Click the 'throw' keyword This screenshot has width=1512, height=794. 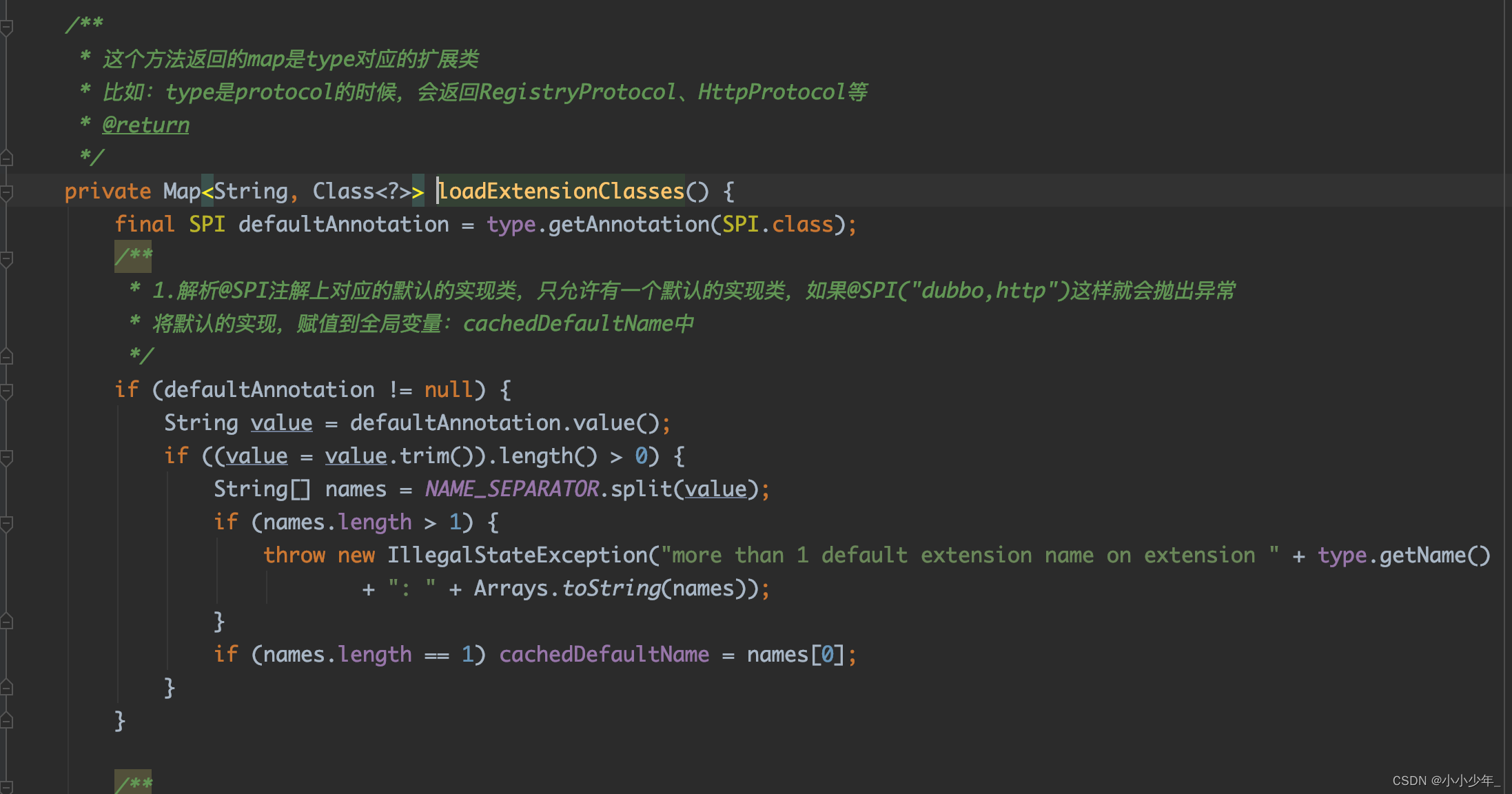point(294,555)
